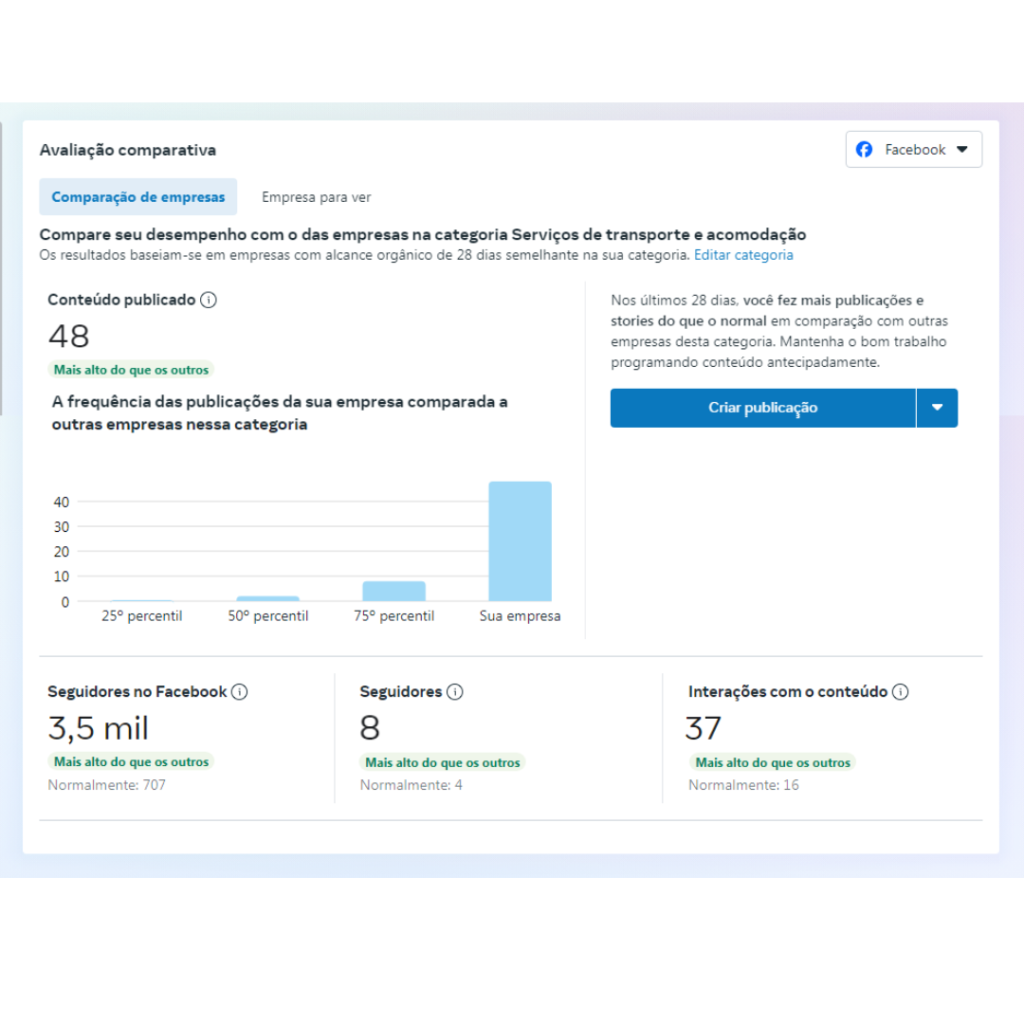Click the Facebook logo in platform selector
The image size is (1024, 1024).
(x=864, y=150)
